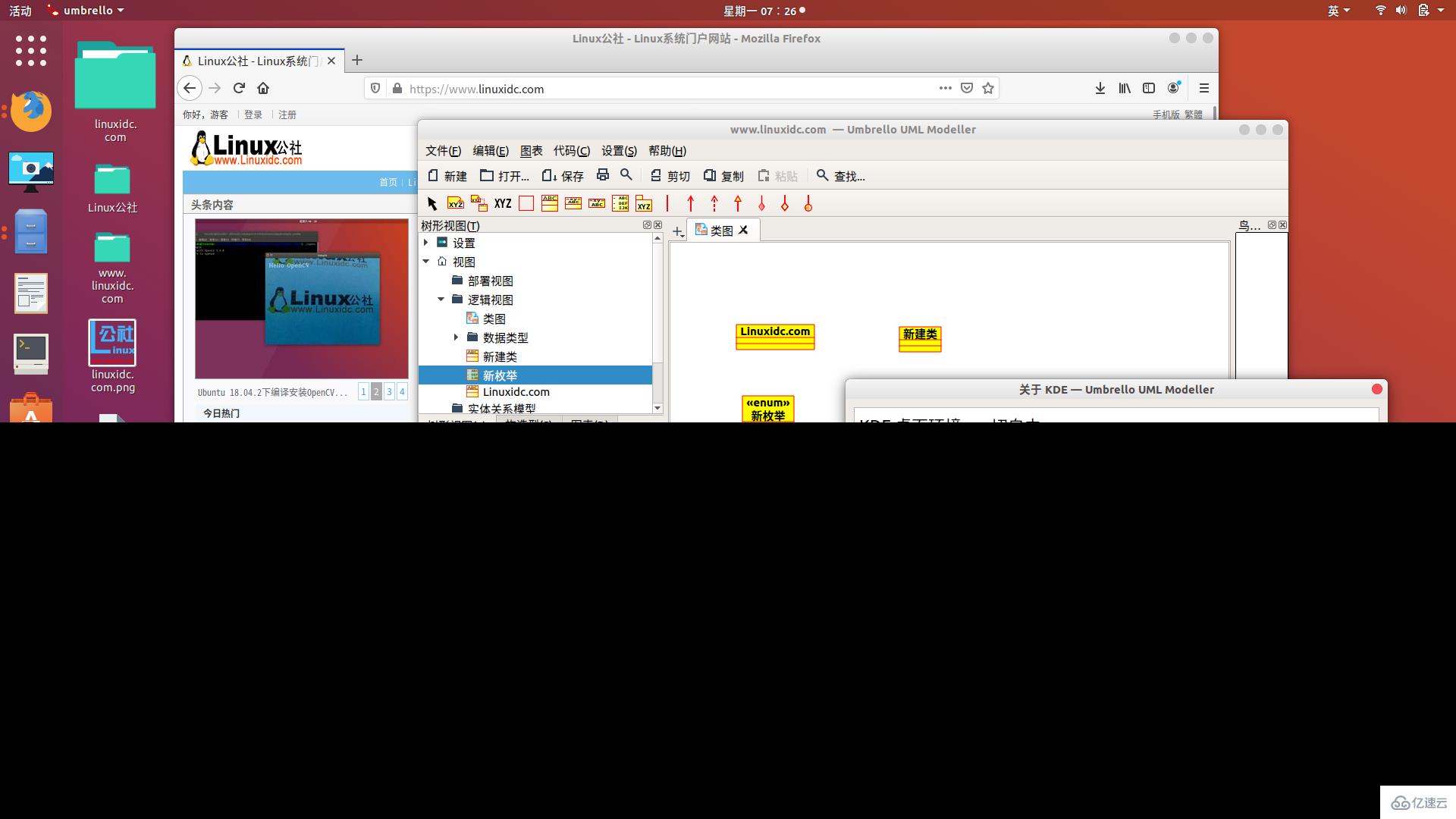Choose the anchor tool linking note to class
Viewport: 1456px width, 819px height.
point(479,203)
